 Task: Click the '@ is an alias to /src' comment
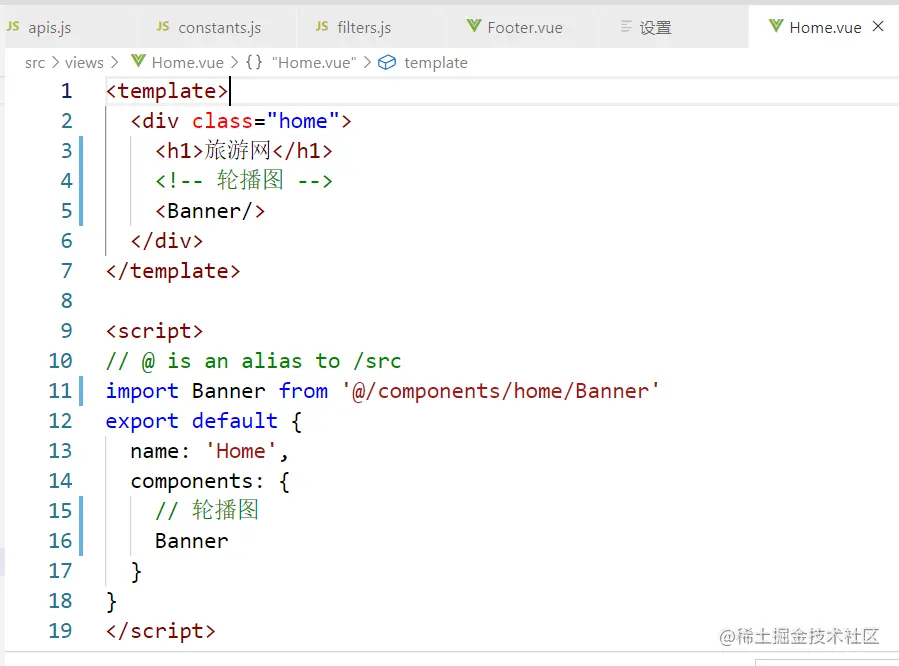(253, 361)
